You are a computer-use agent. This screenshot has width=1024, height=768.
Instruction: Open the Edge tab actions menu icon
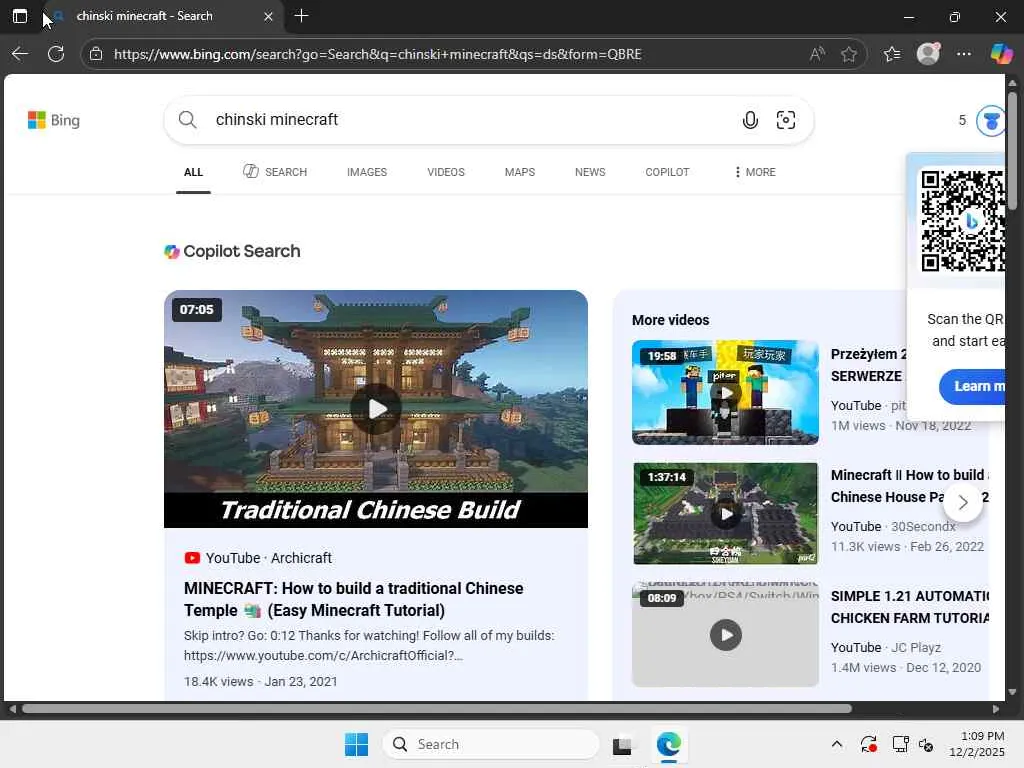[x=20, y=16]
